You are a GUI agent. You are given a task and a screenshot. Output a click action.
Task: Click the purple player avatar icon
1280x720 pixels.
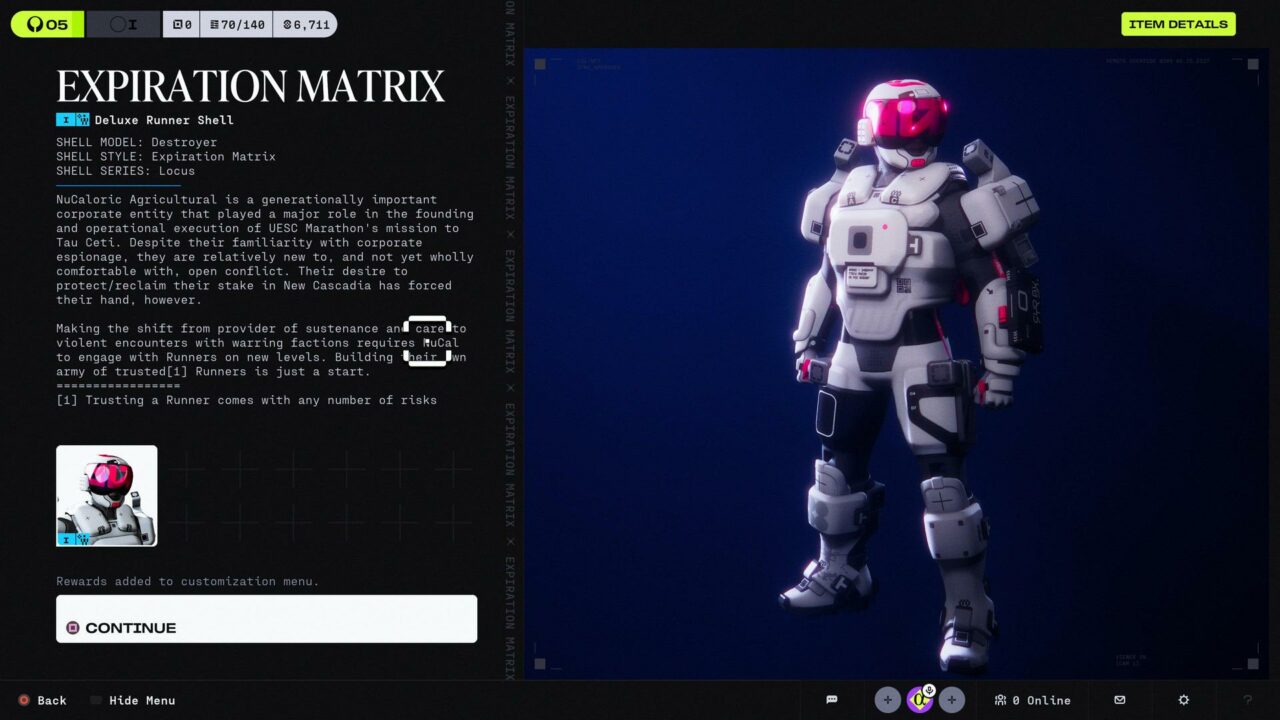pyautogui.click(x=918, y=701)
